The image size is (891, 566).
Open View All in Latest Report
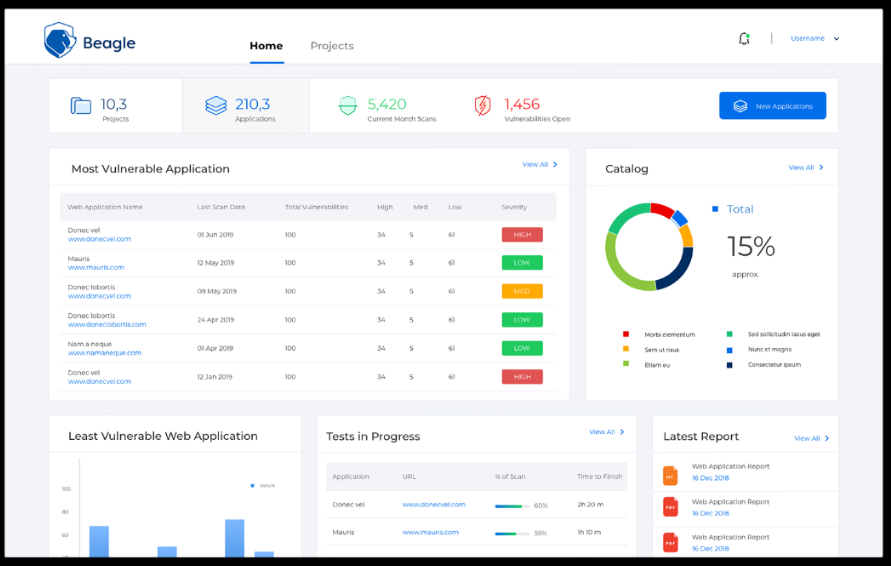click(811, 438)
